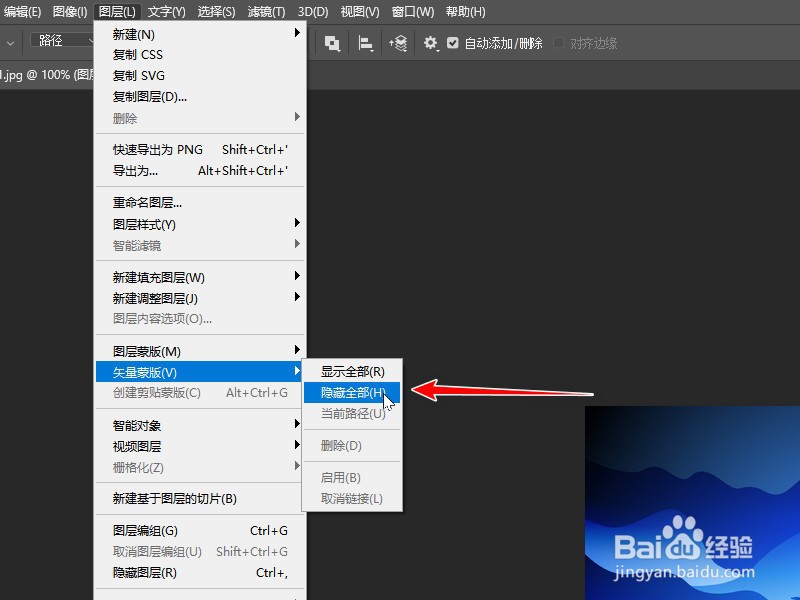800x600 pixels.
Task: Click the 复制 CSS menu item
Action: (x=135, y=54)
